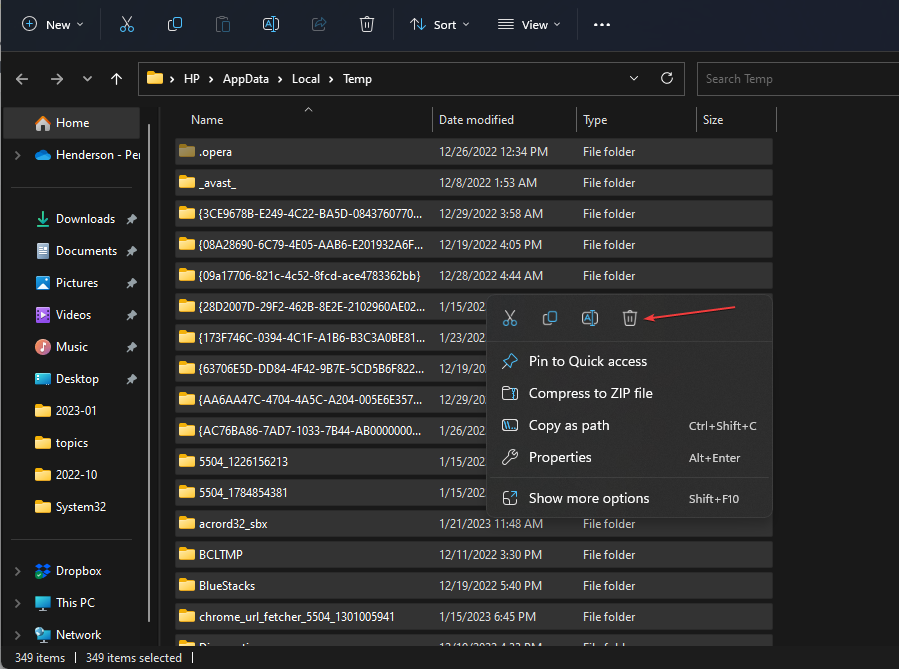Viewport: 899px width, 669px height.
Task: Refresh the Temp folder view
Action: [667, 78]
